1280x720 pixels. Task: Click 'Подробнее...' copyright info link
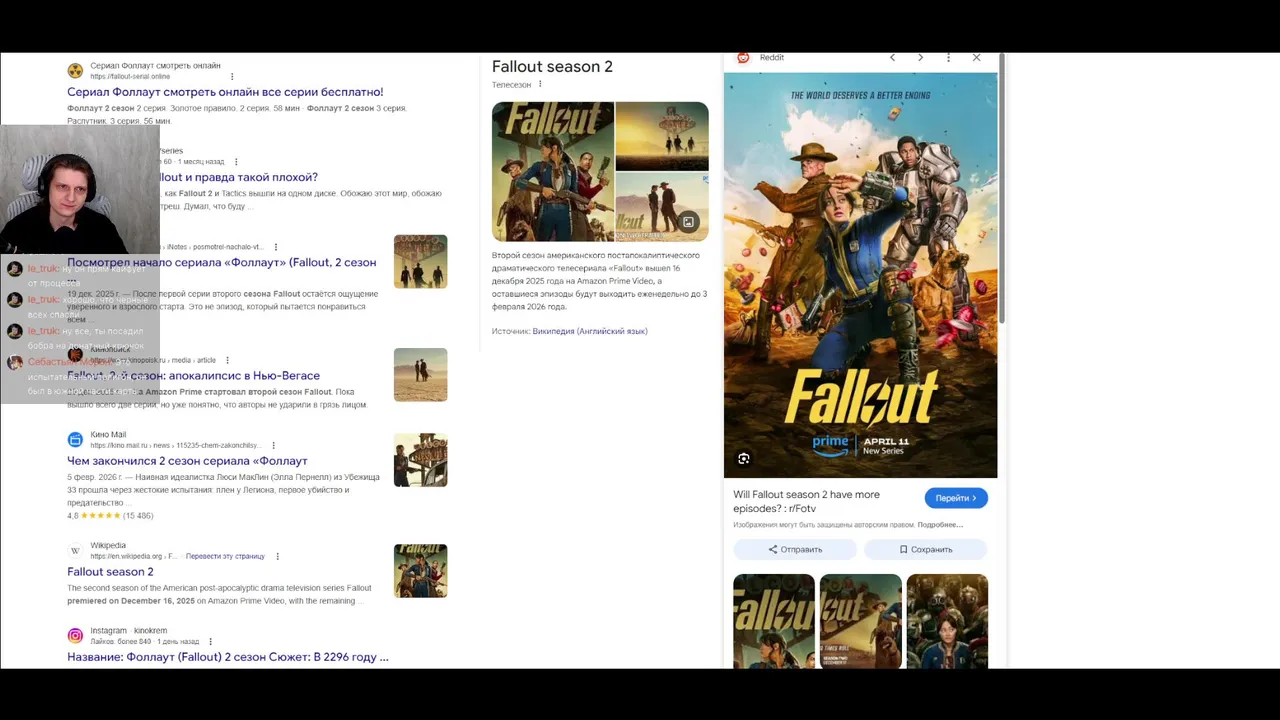pyautogui.click(x=940, y=525)
